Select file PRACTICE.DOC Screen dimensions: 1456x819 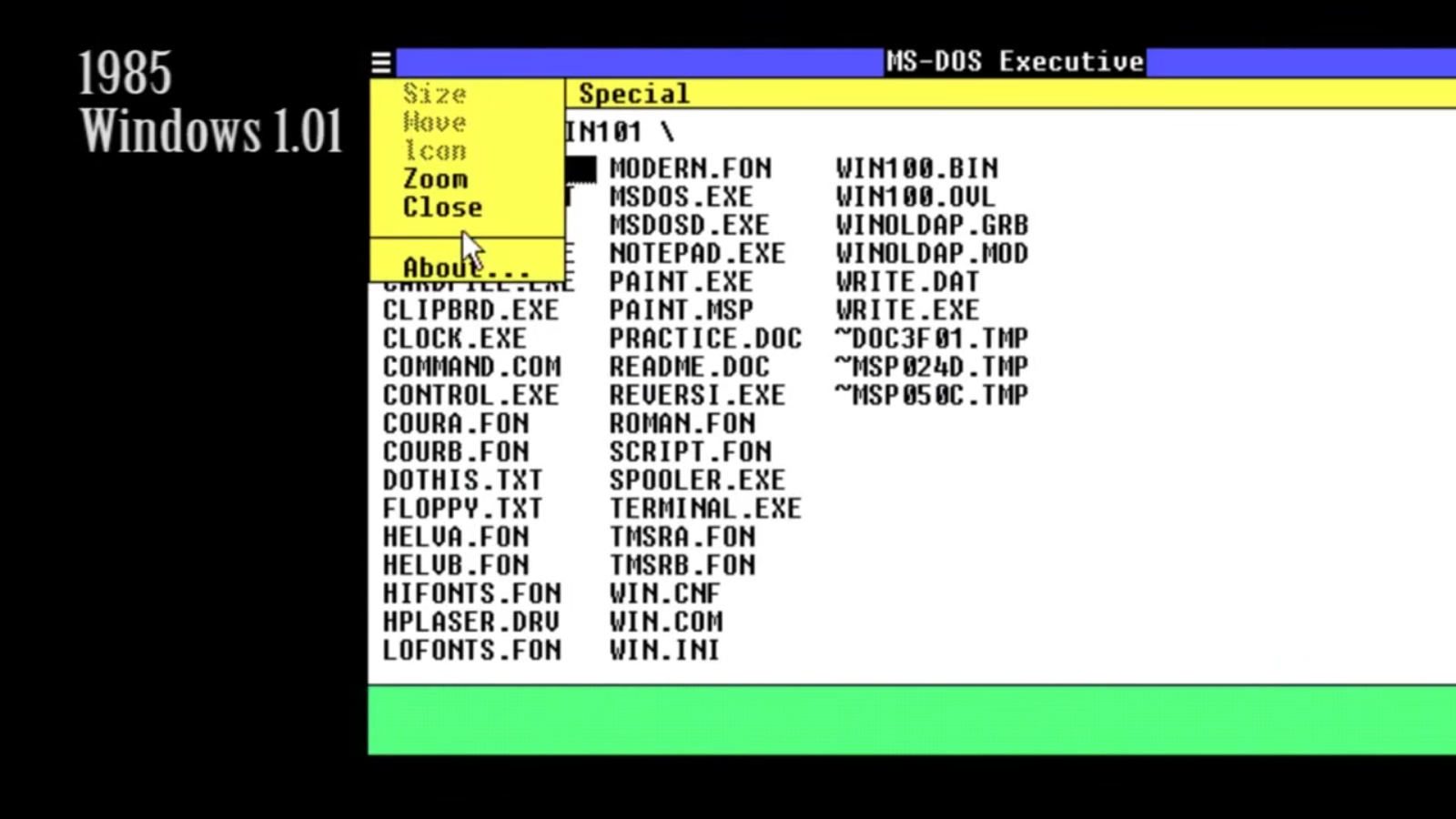(x=706, y=339)
